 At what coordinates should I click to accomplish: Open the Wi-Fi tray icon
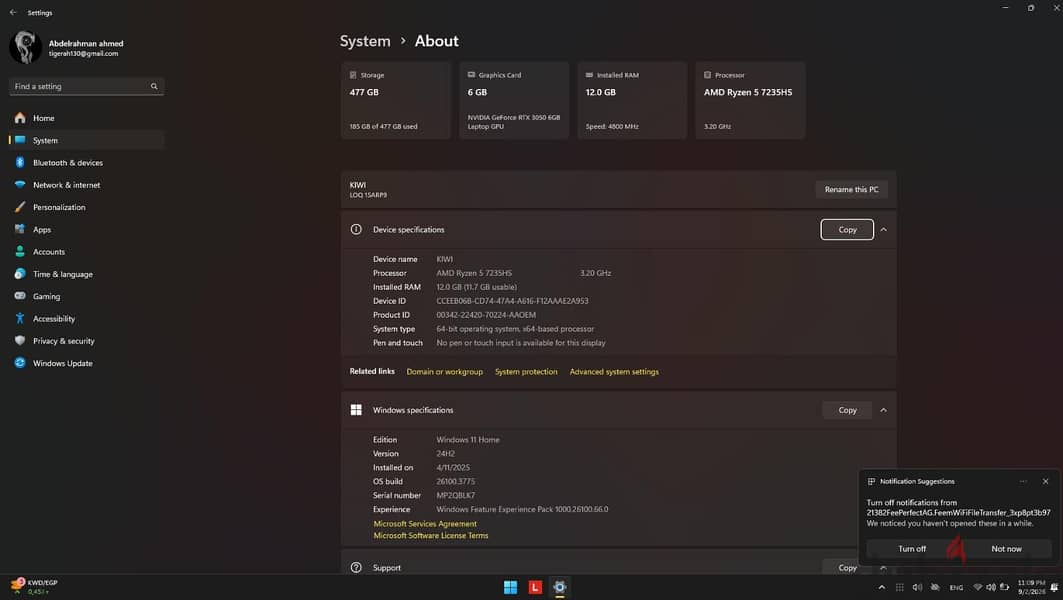point(978,587)
